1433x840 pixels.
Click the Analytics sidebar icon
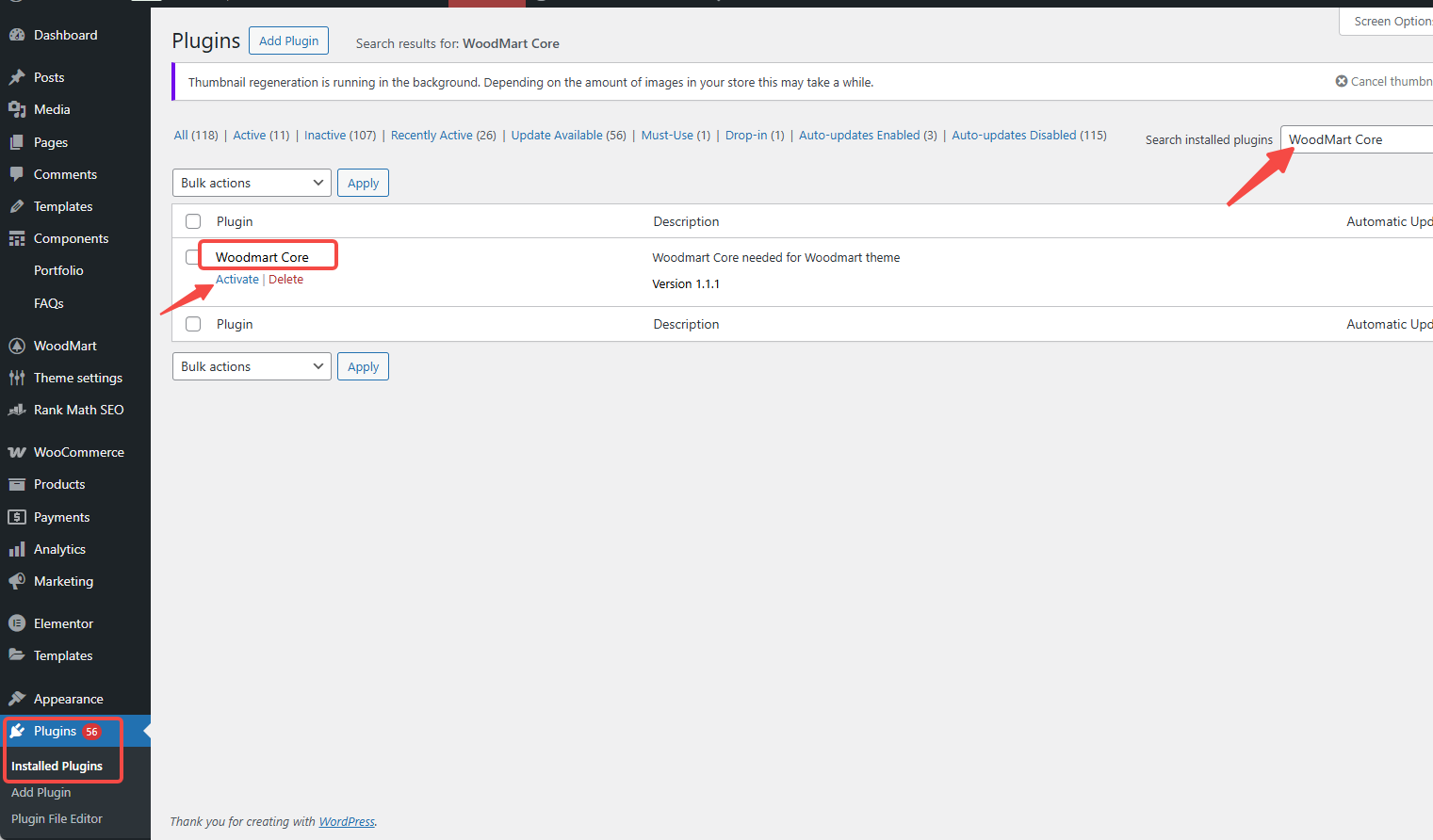click(x=19, y=549)
